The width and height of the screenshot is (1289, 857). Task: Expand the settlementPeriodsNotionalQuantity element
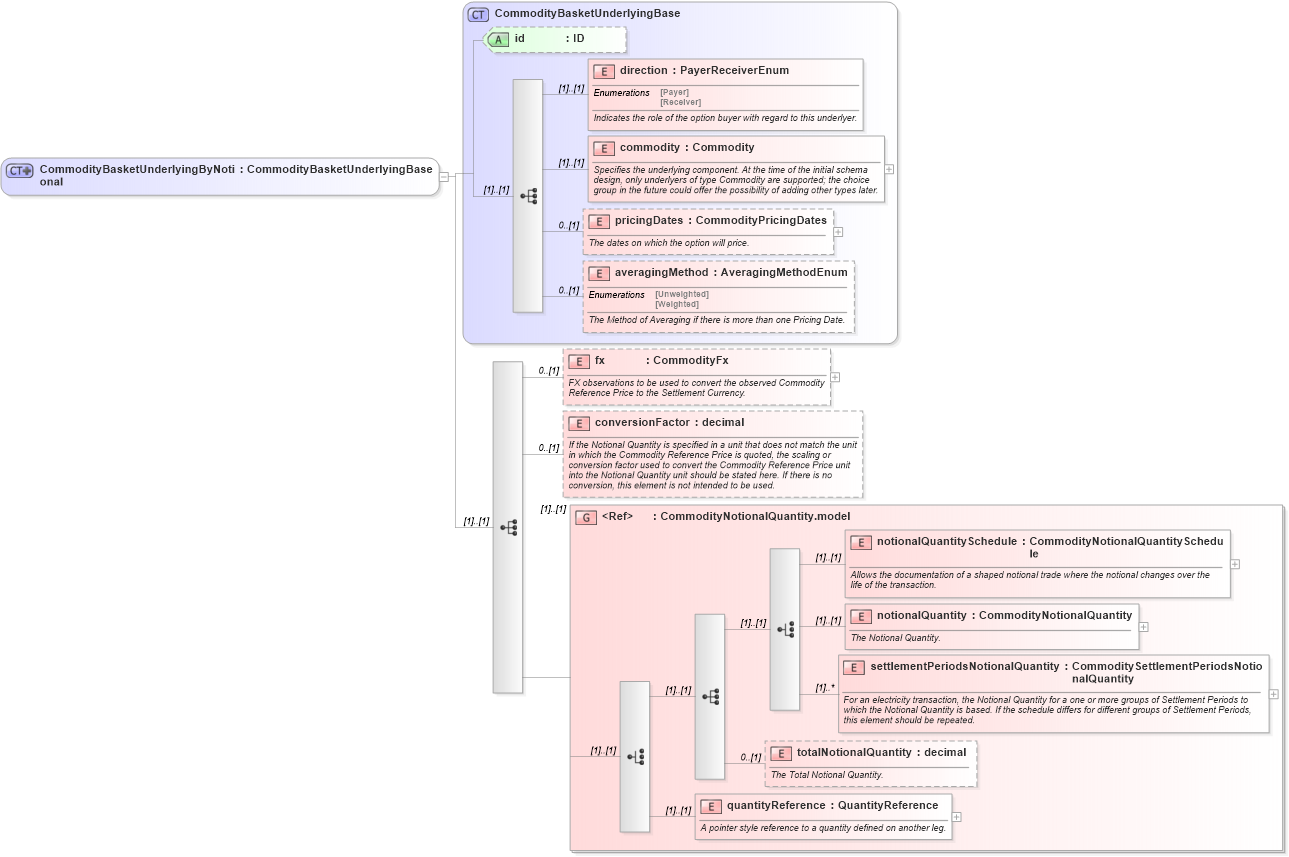[x=1272, y=692]
